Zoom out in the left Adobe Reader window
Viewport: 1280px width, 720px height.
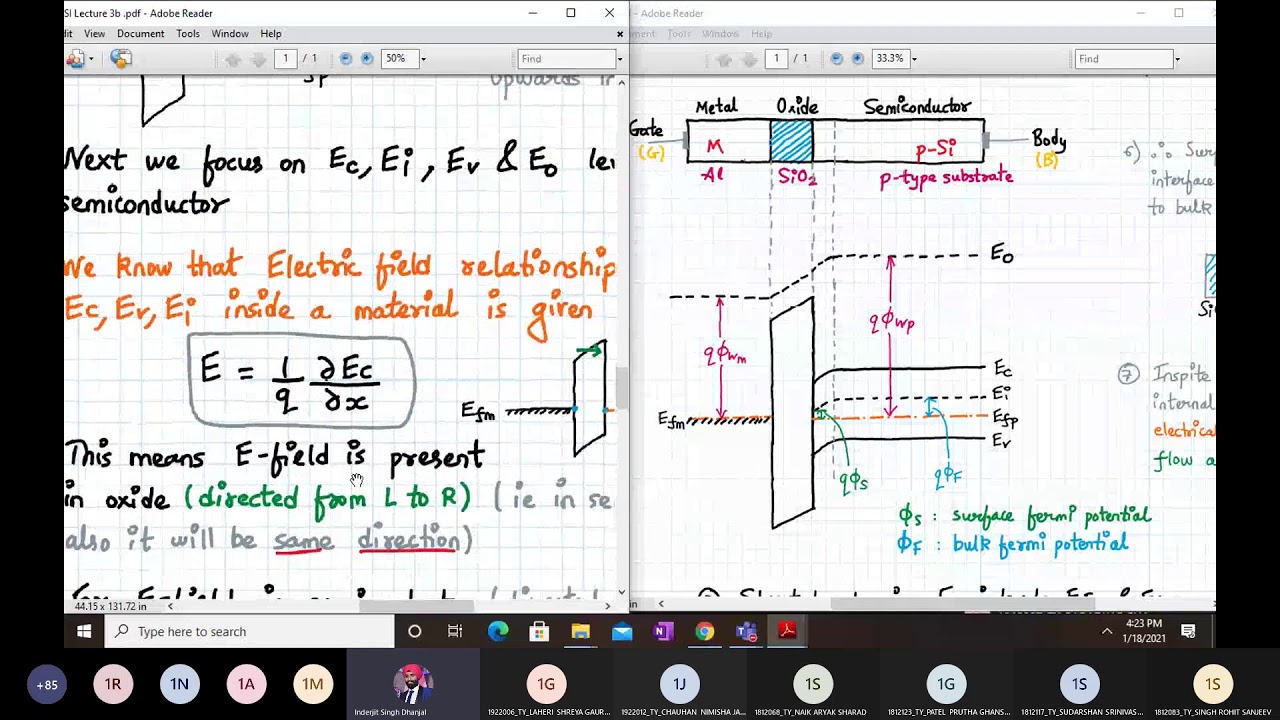(x=346, y=59)
